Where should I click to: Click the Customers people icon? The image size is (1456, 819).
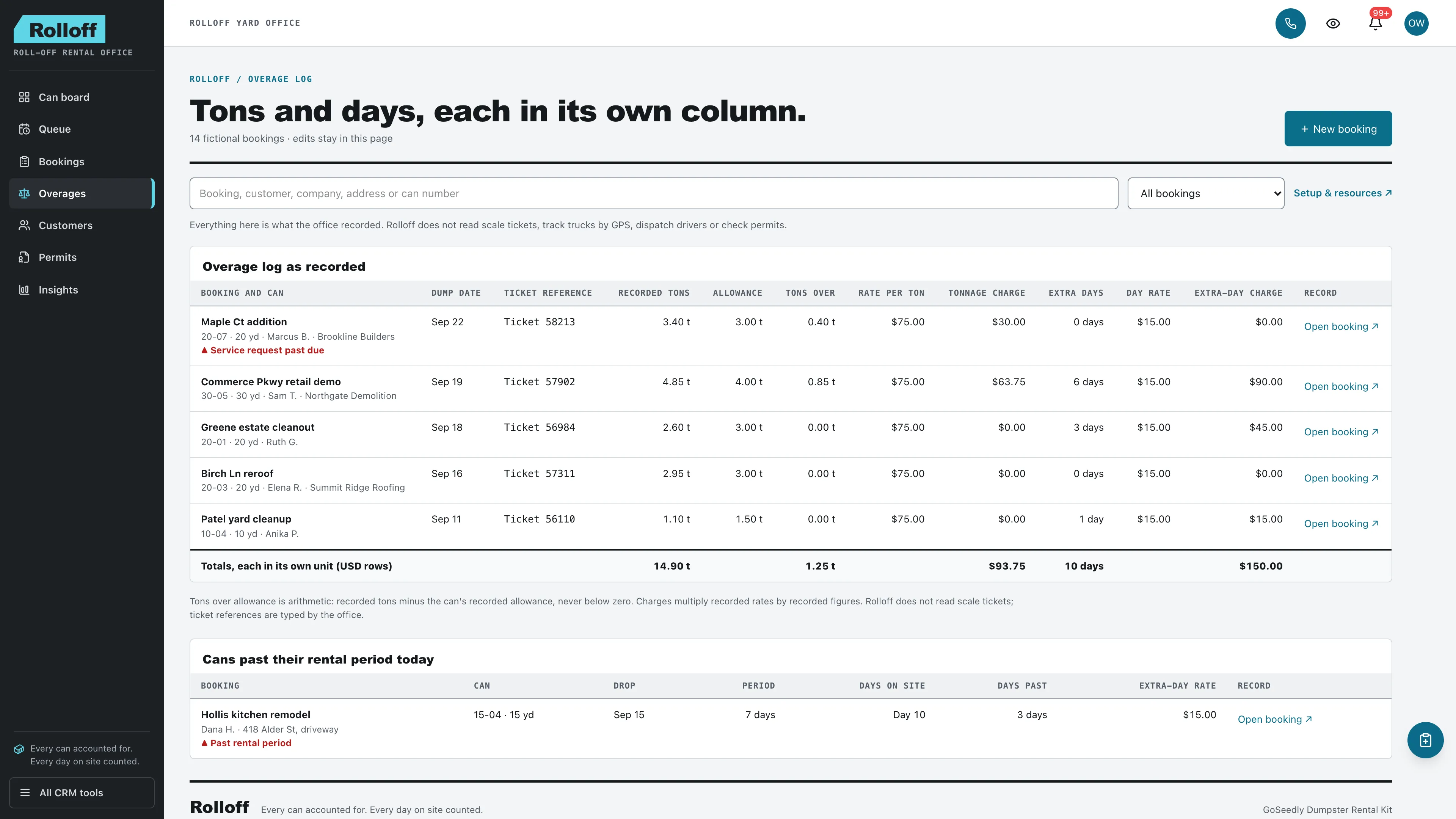point(24,226)
